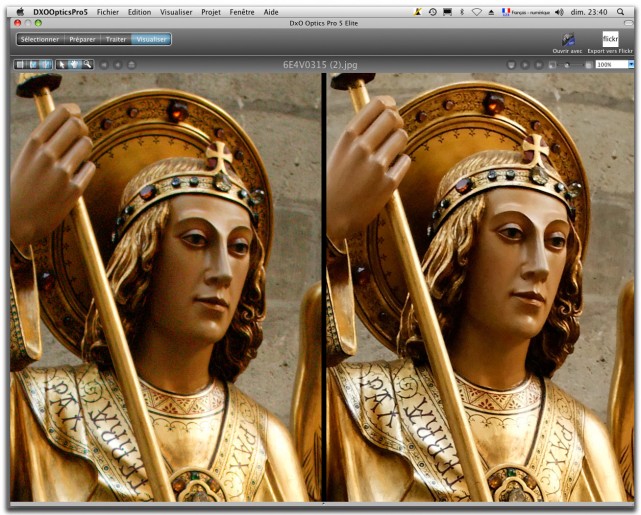This screenshot has width=641, height=515.
Task: Select the hand pan tool
Action: coord(74,65)
